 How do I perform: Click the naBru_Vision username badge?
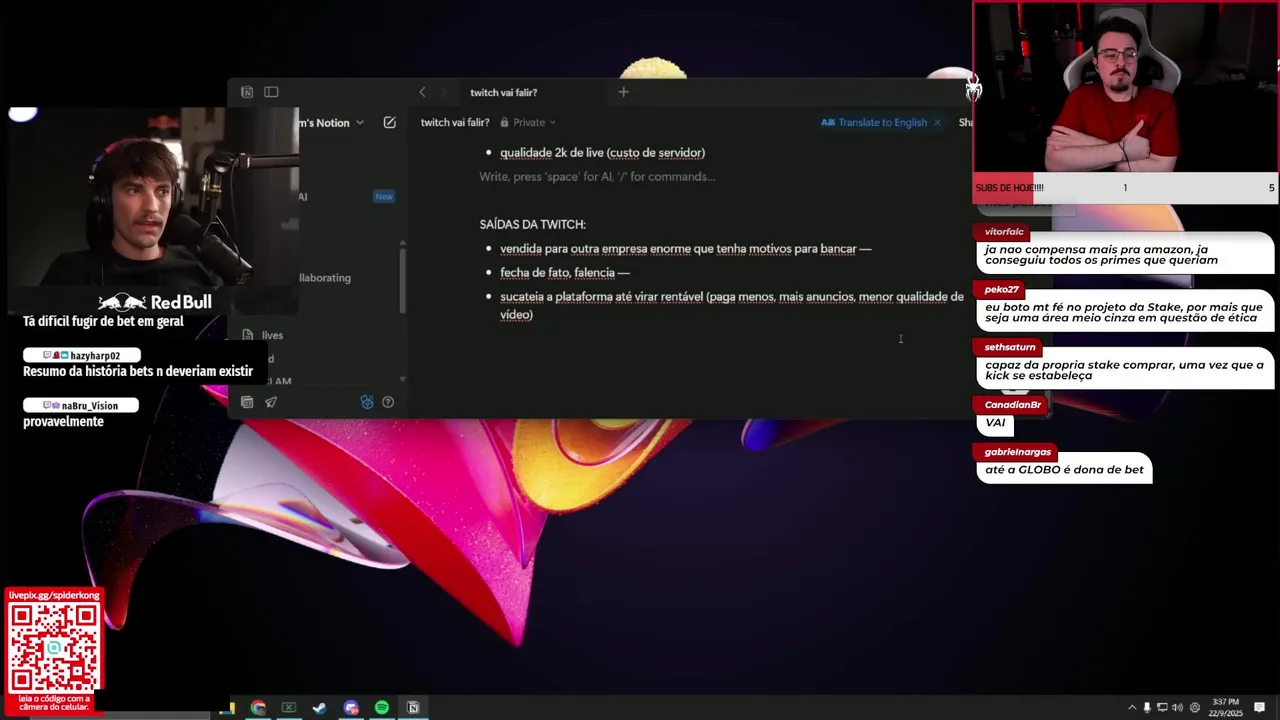pos(80,406)
